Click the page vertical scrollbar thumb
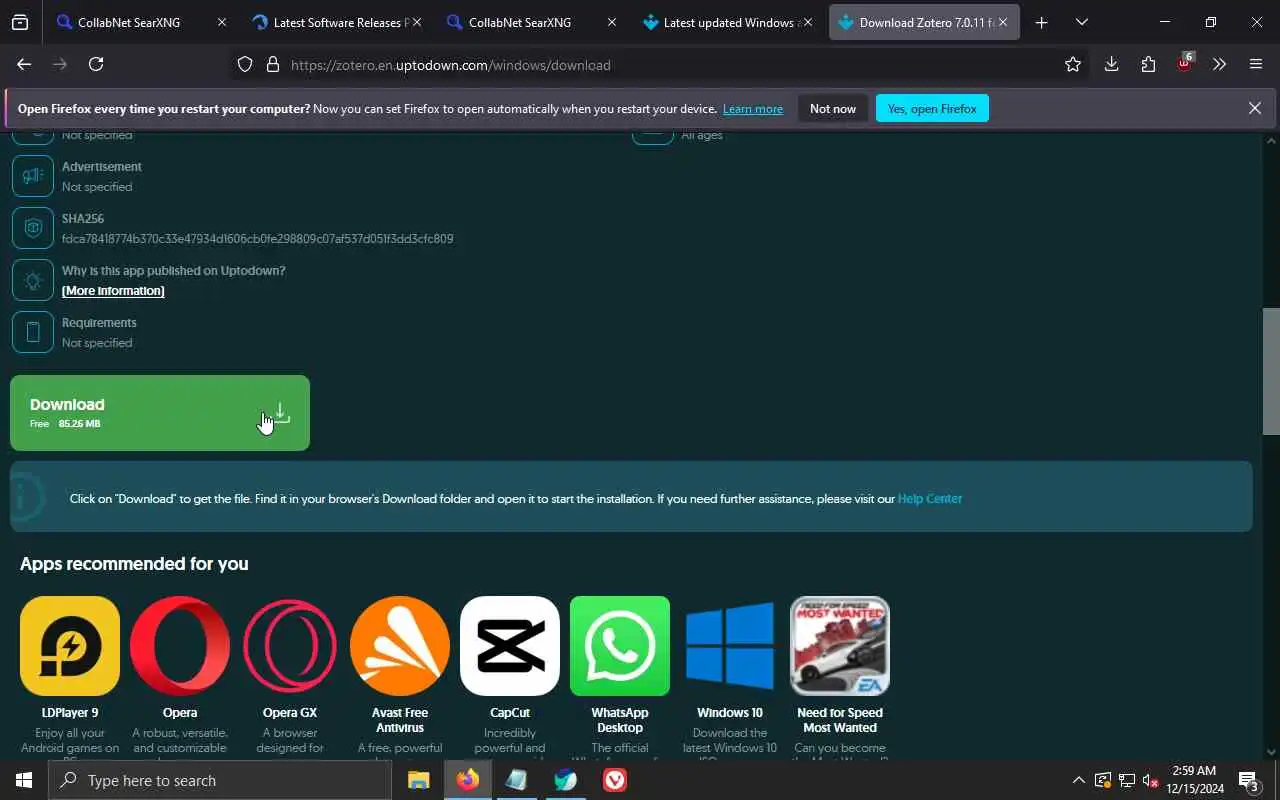Viewport: 1280px width, 800px height. [x=1271, y=371]
